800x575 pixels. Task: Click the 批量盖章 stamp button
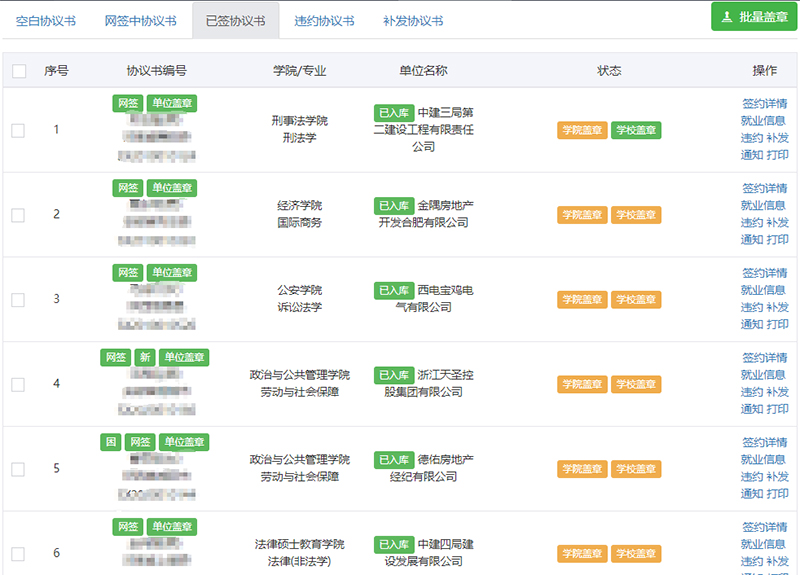[x=754, y=17]
